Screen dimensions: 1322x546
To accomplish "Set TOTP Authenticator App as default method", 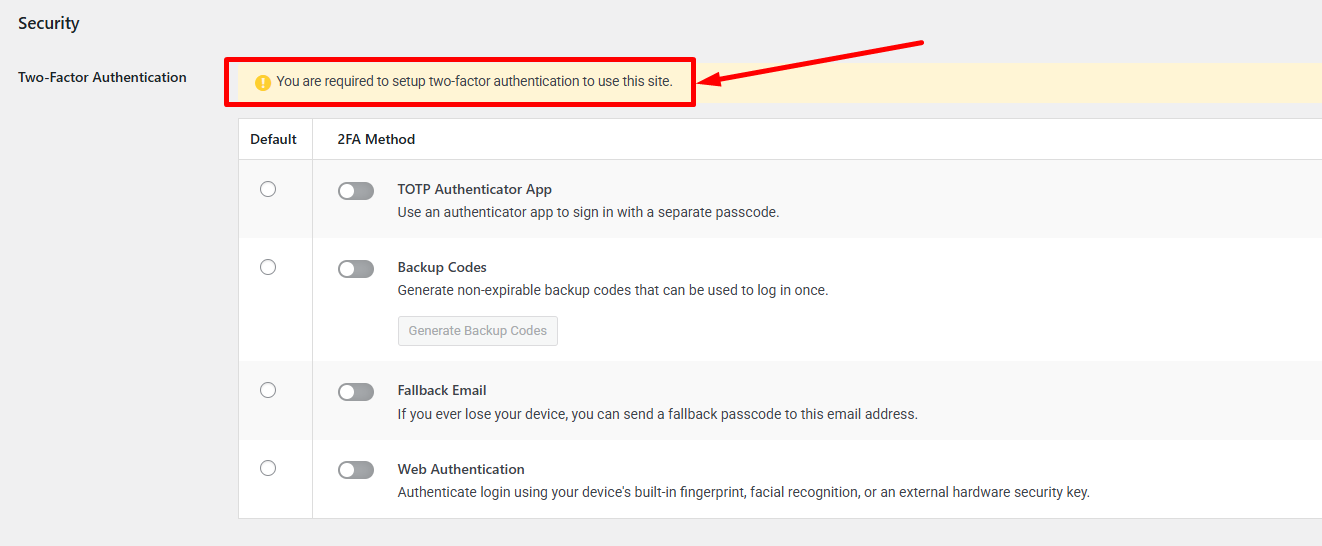I will pyautogui.click(x=268, y=189).
